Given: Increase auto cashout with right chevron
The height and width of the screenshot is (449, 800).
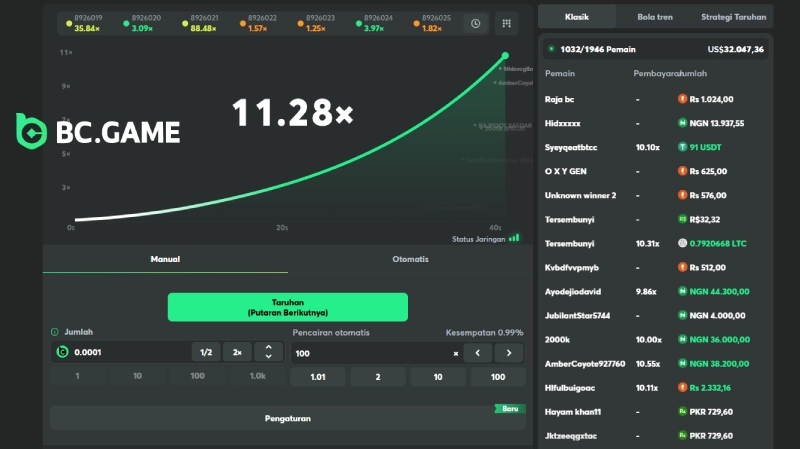Looking at the screenshot, I should click(509, 352).
